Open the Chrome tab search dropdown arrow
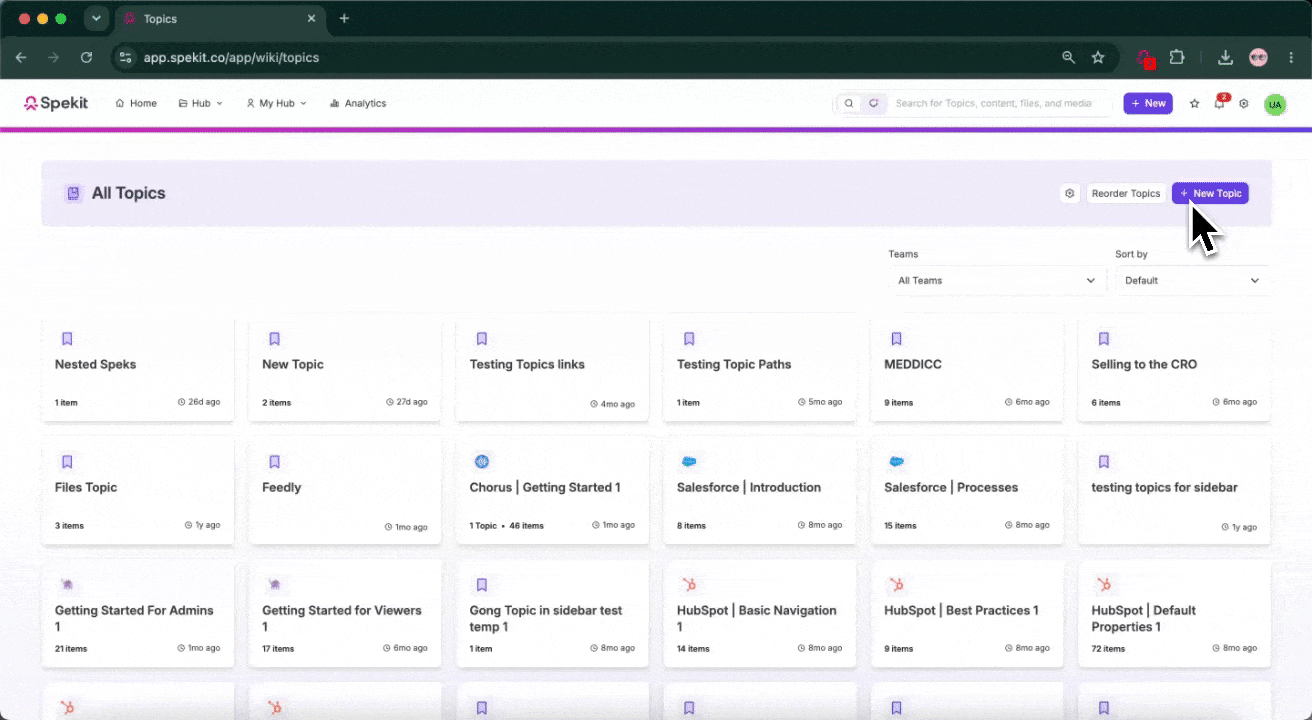 (96, 19)
